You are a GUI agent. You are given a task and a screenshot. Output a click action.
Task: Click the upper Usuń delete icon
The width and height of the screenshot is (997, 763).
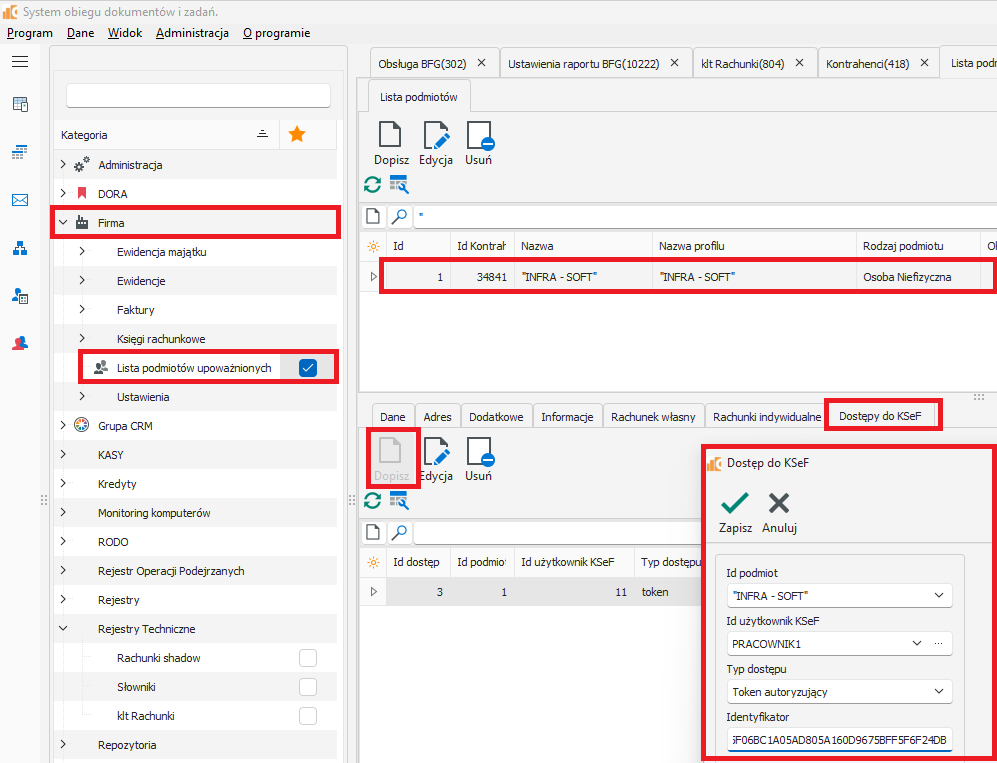click(x=479, y=136)
